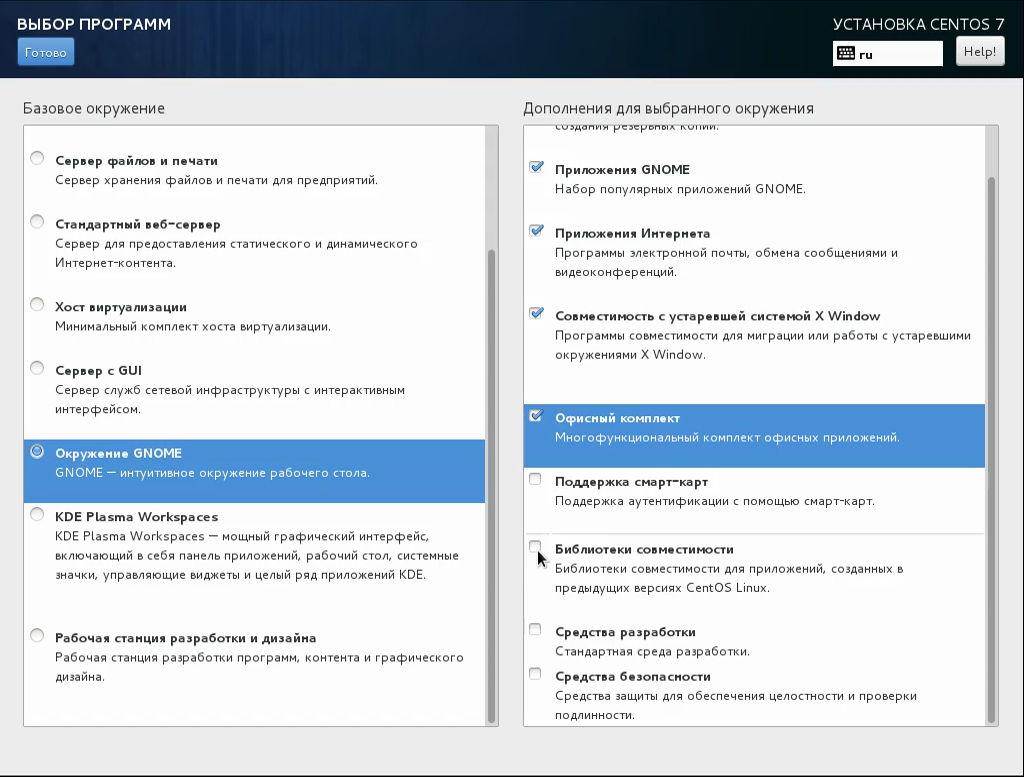
Task: Select Сервер файлов и печати radio button
Action: point(37,159)
